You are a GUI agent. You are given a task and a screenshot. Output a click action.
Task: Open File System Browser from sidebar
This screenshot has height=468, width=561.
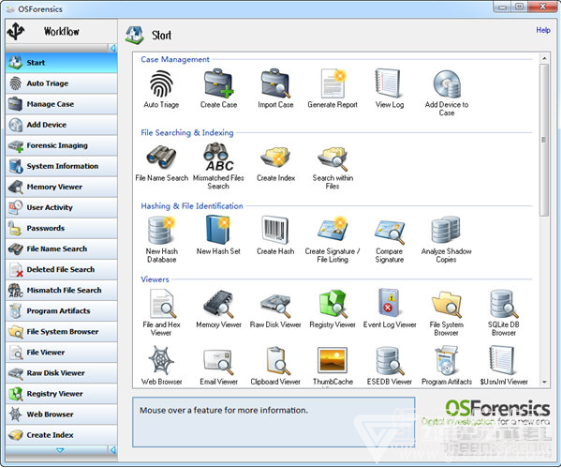[x=62, y=332]
